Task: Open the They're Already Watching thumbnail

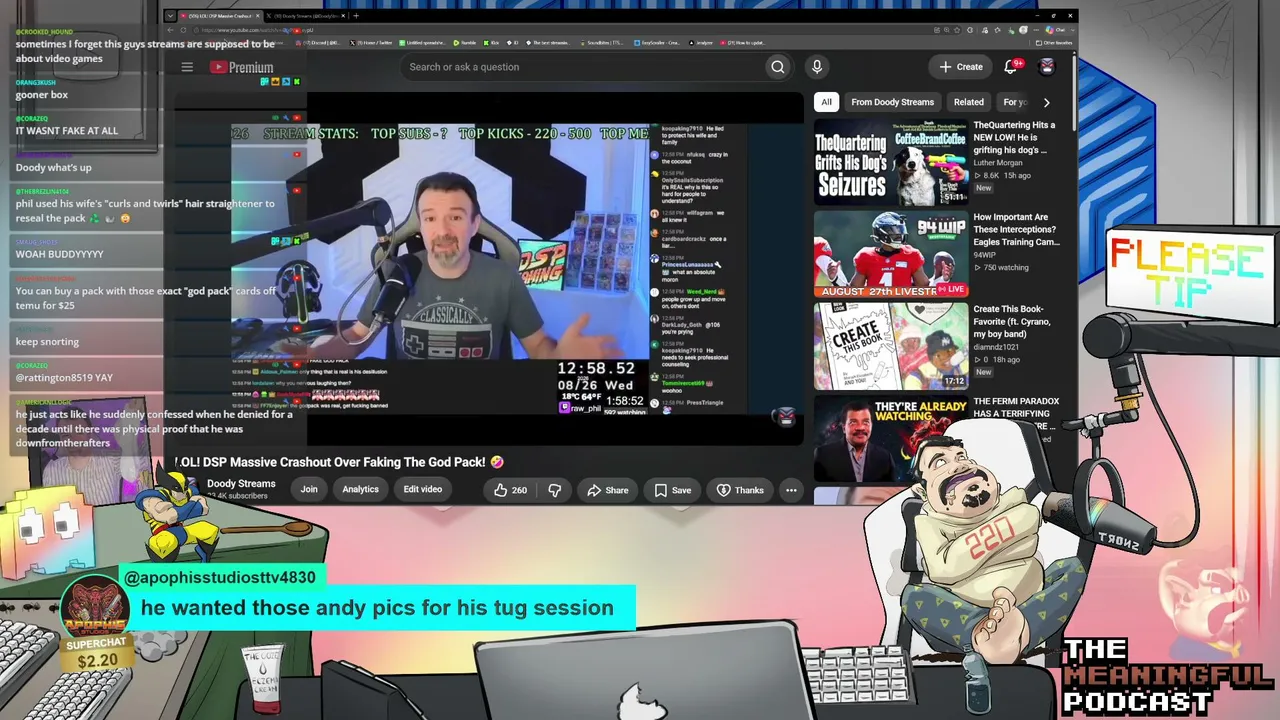Action: coord(890,438)
